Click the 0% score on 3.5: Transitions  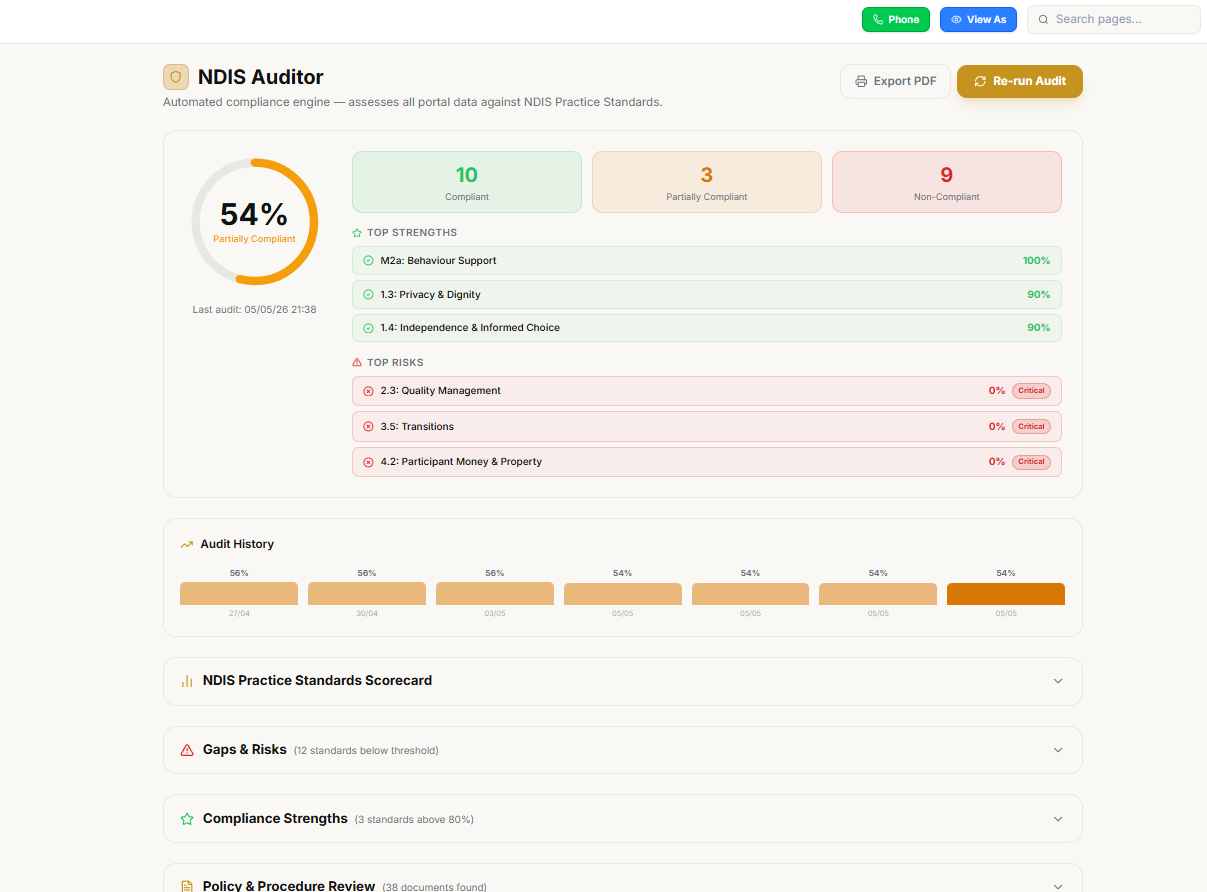(997, 427)
